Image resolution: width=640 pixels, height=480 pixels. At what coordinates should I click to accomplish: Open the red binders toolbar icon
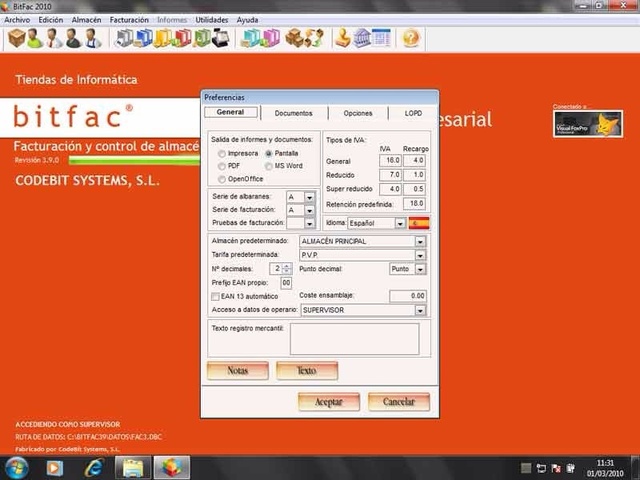click(182, 39)
